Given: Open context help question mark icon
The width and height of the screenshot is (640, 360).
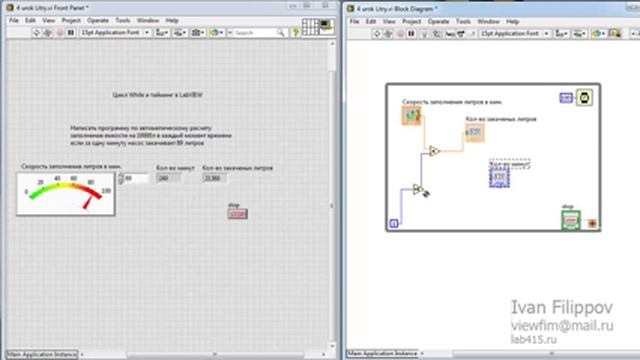Looking at the screenshot, I should coord(296,33).
